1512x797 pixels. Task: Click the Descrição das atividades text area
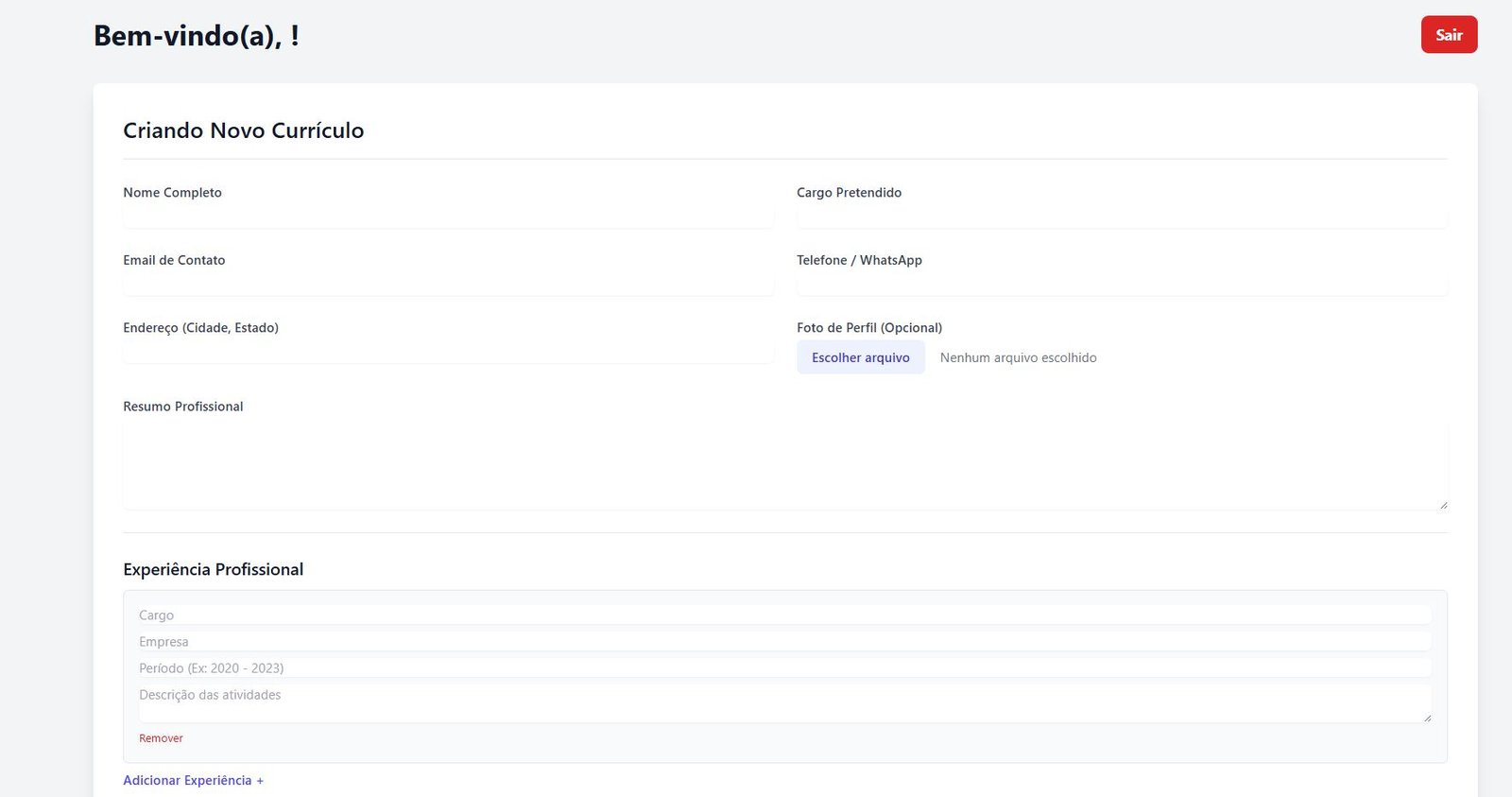pyautogui.click(x=784, y=702)
